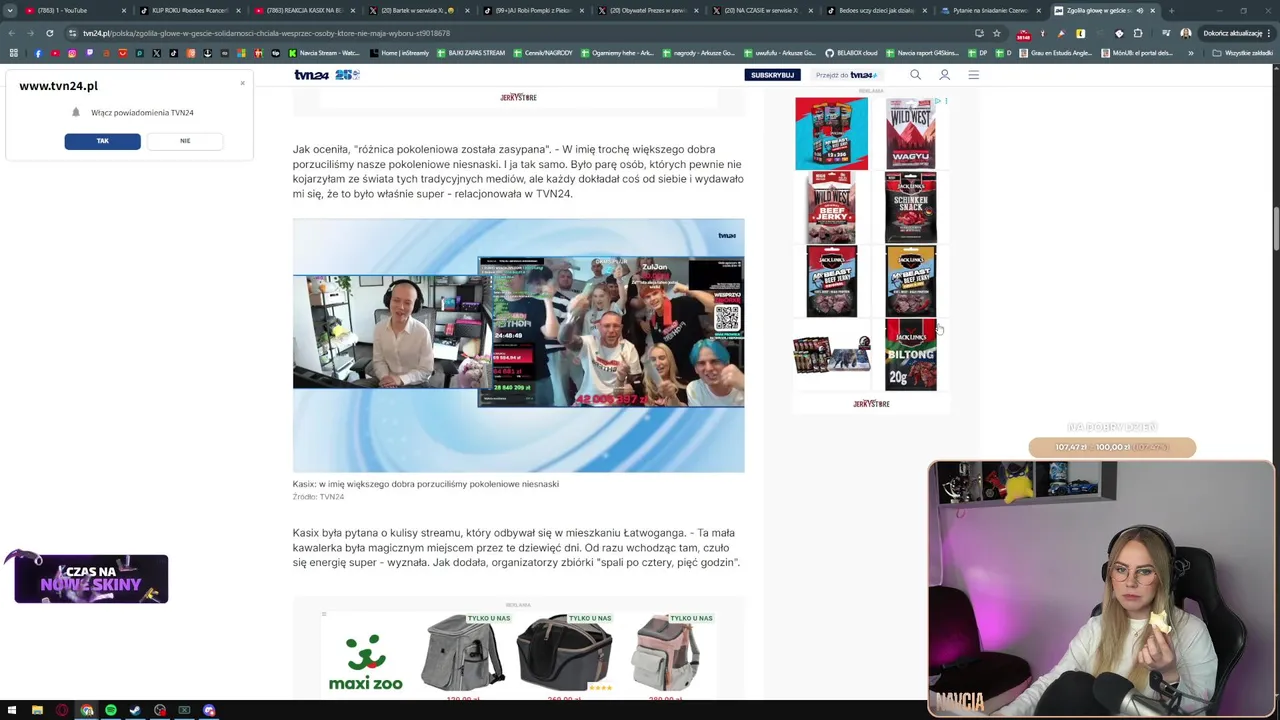
Task: Bookmark this page with the star icon
Action: tap(996, 33)
